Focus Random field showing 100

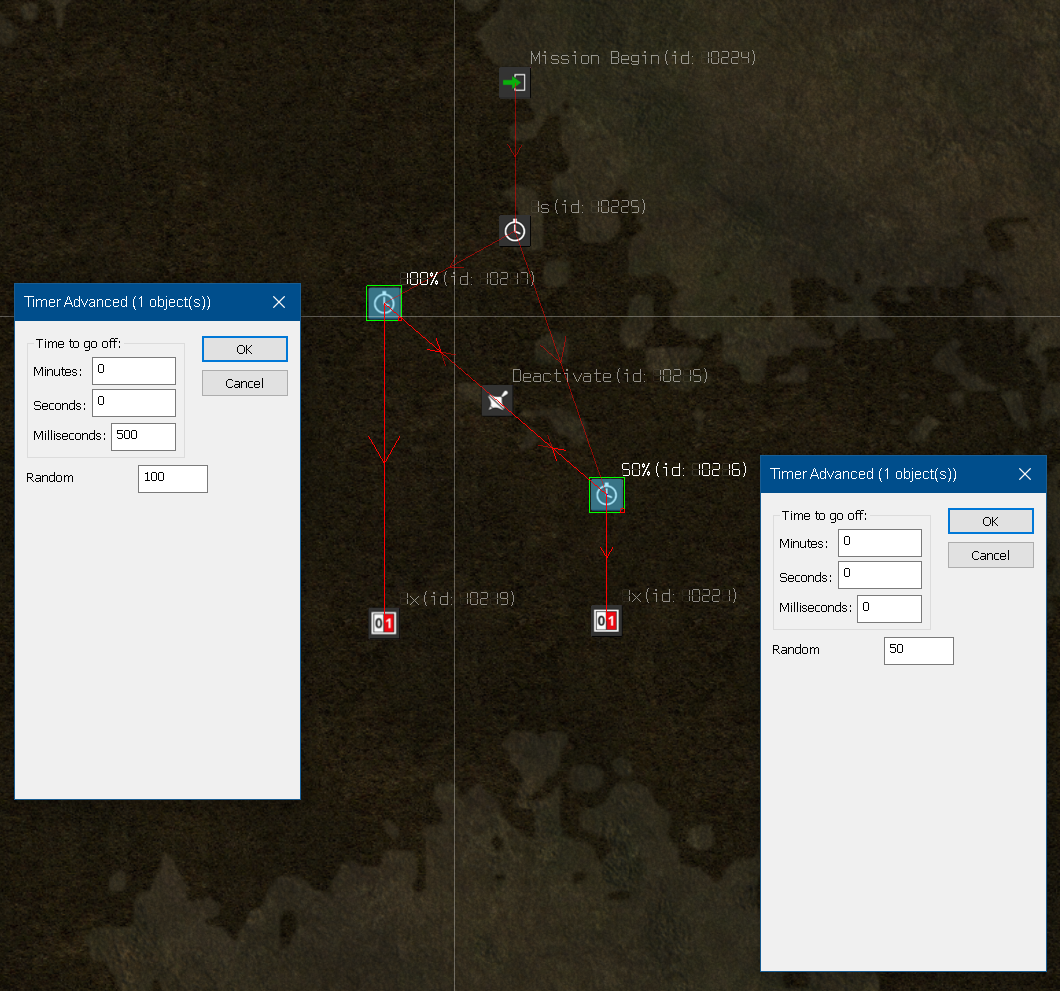pos(173,479)
